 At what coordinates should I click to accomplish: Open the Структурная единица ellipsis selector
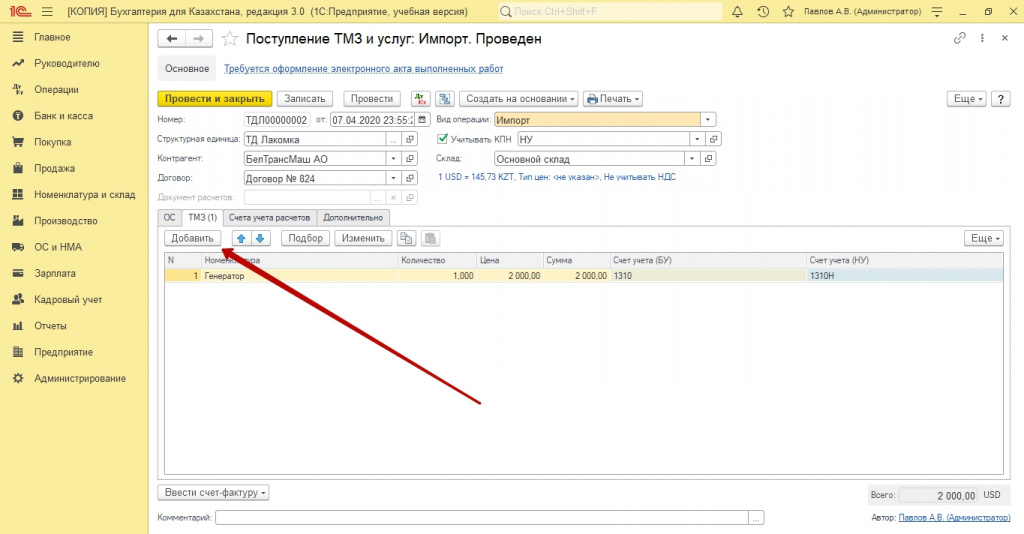[393, 139]
